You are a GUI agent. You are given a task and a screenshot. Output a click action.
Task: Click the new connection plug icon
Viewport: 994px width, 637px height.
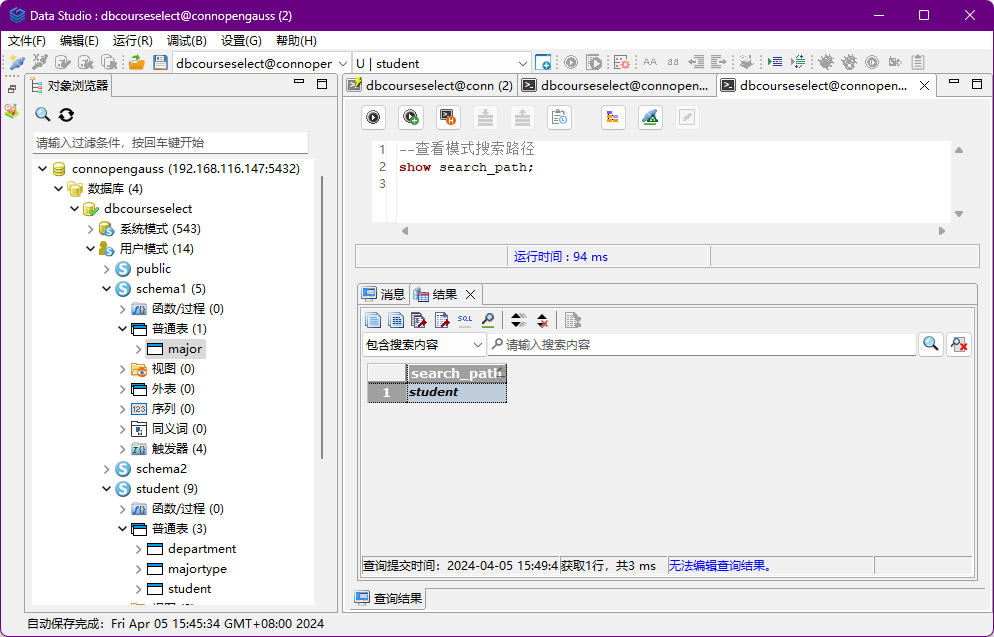pos(17,62)
